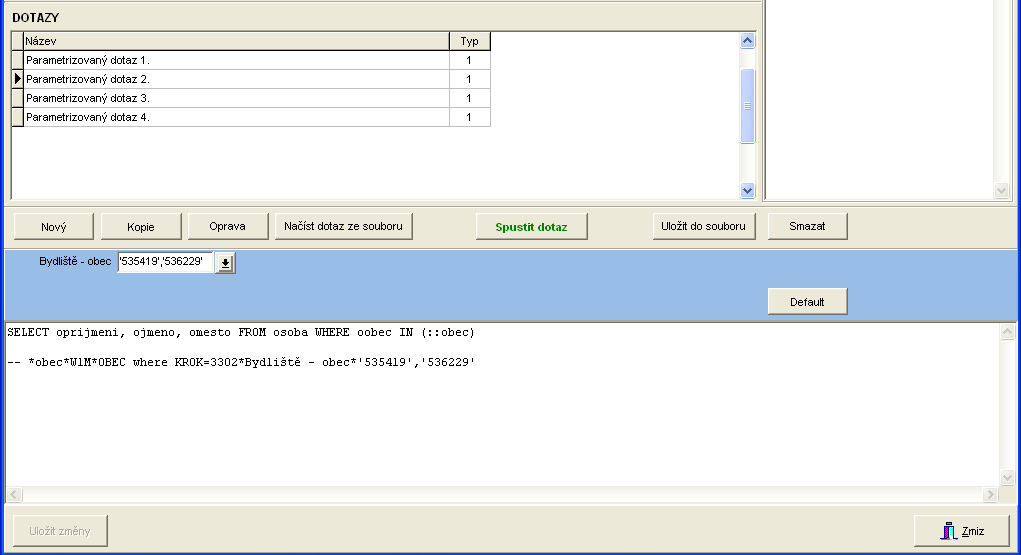This screenshot has height=555, width=1021.
Task: Click the Bydliště - obec input field
Action: 165,263
